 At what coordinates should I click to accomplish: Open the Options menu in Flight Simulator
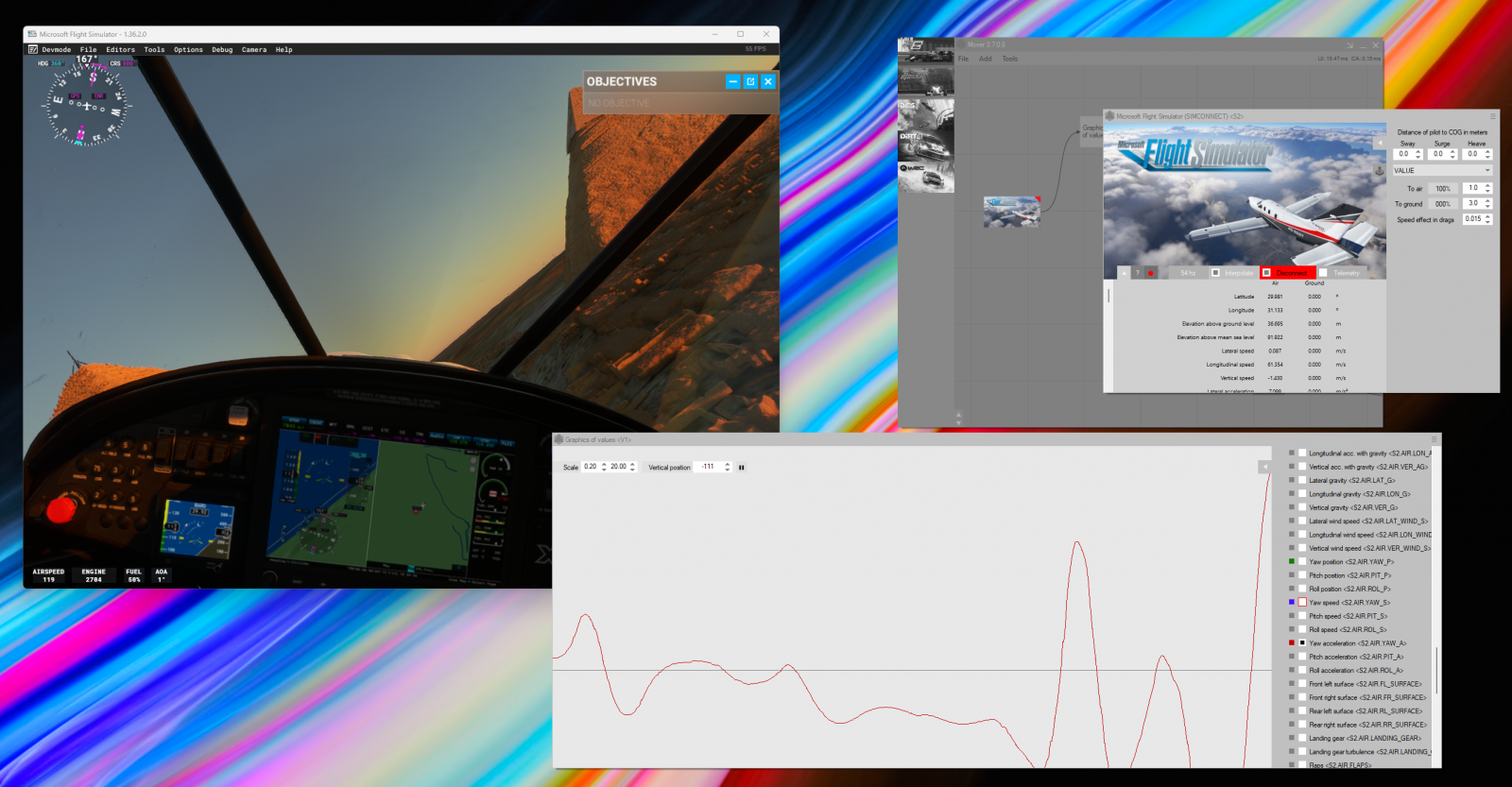coord(188,49)
